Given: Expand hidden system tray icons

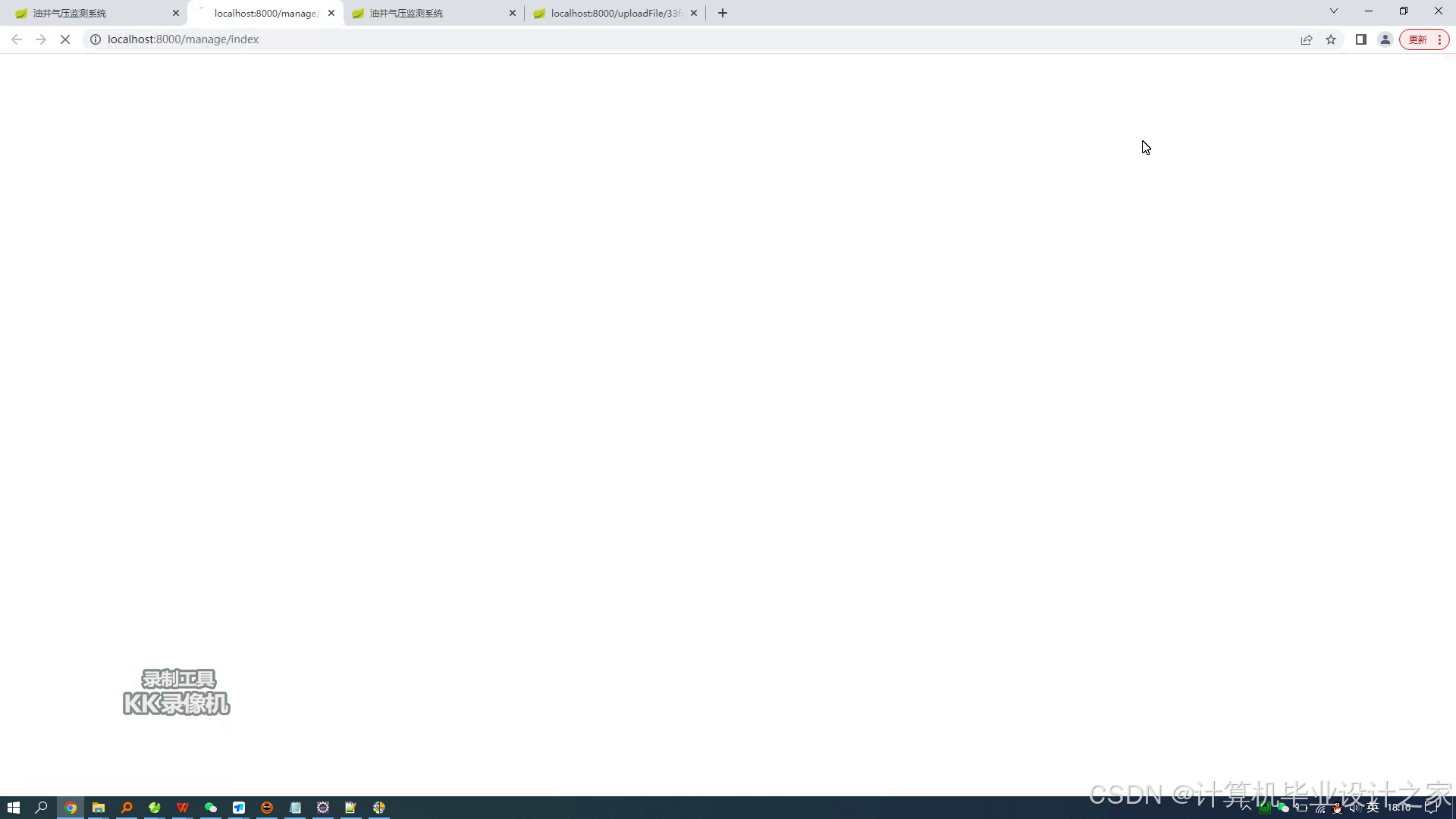Looking at the screenshot, I should click(x=1246, y=808).
